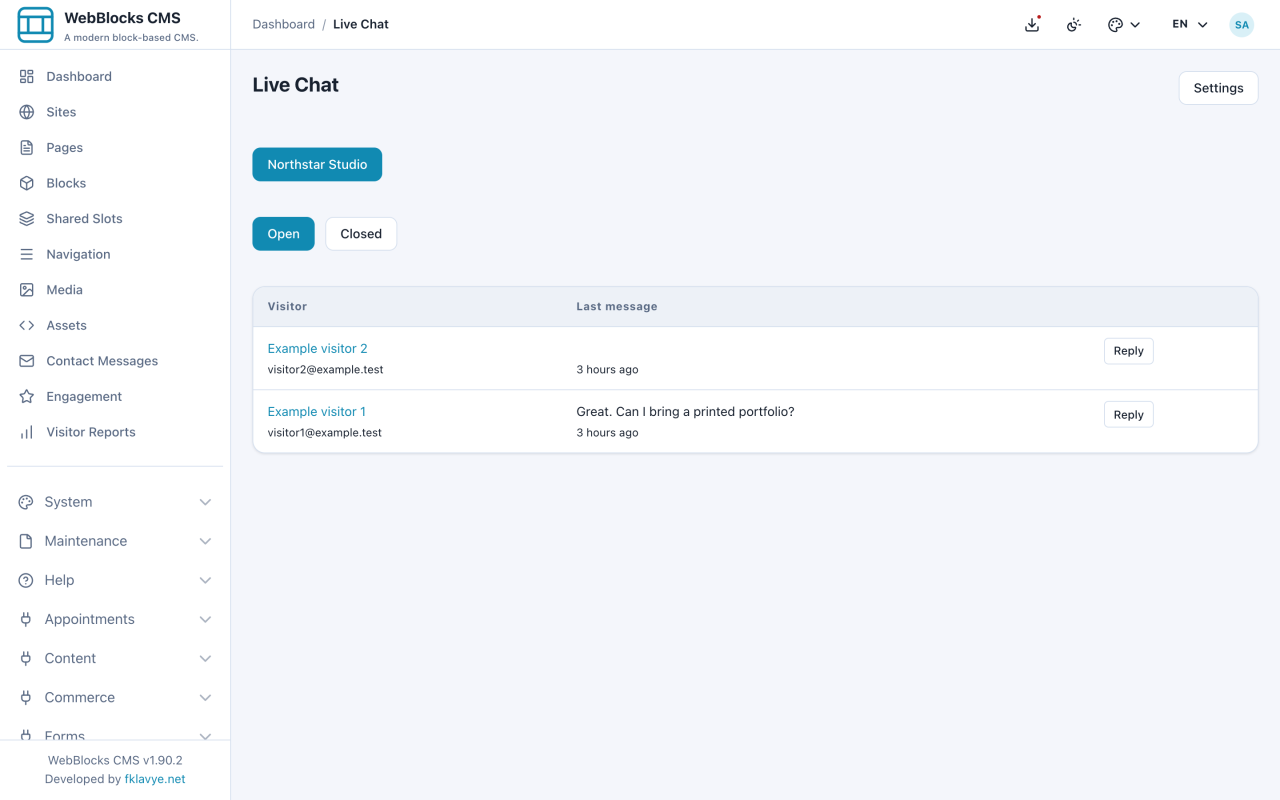Switch to the Closed chats tab
Viewport: 1280px width, 800px height.
click(361, 234)
